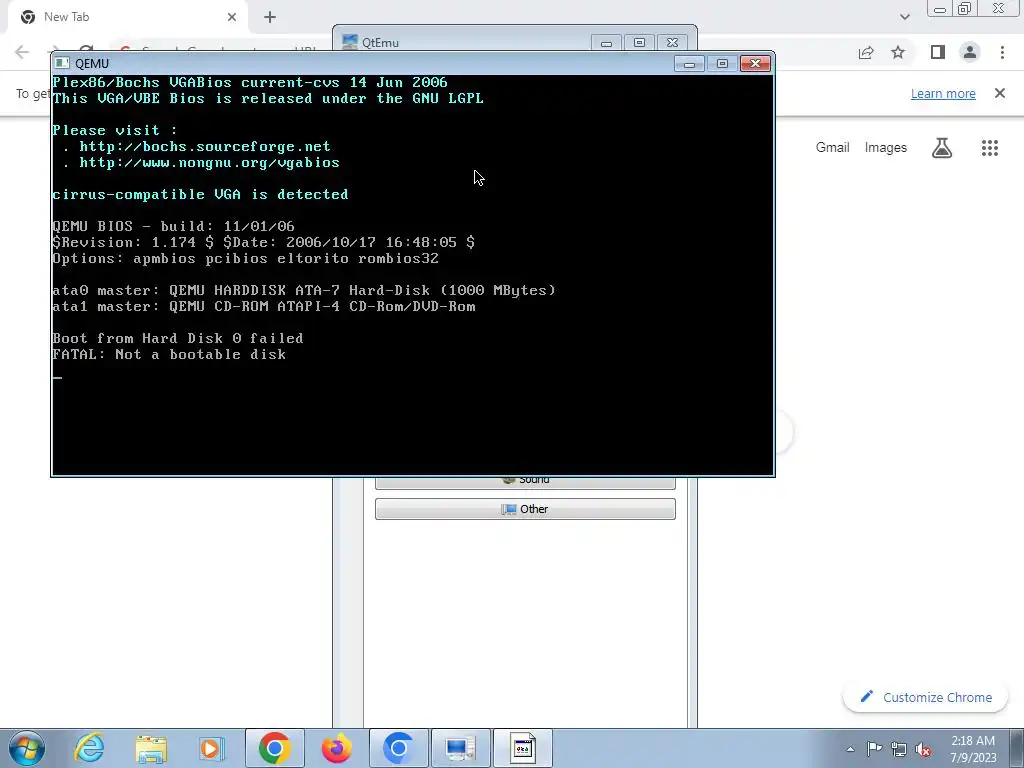Viewport: 1024px width, 768px height.
Task: Open the Windows Start menu orb
Action: click(27, 748)
